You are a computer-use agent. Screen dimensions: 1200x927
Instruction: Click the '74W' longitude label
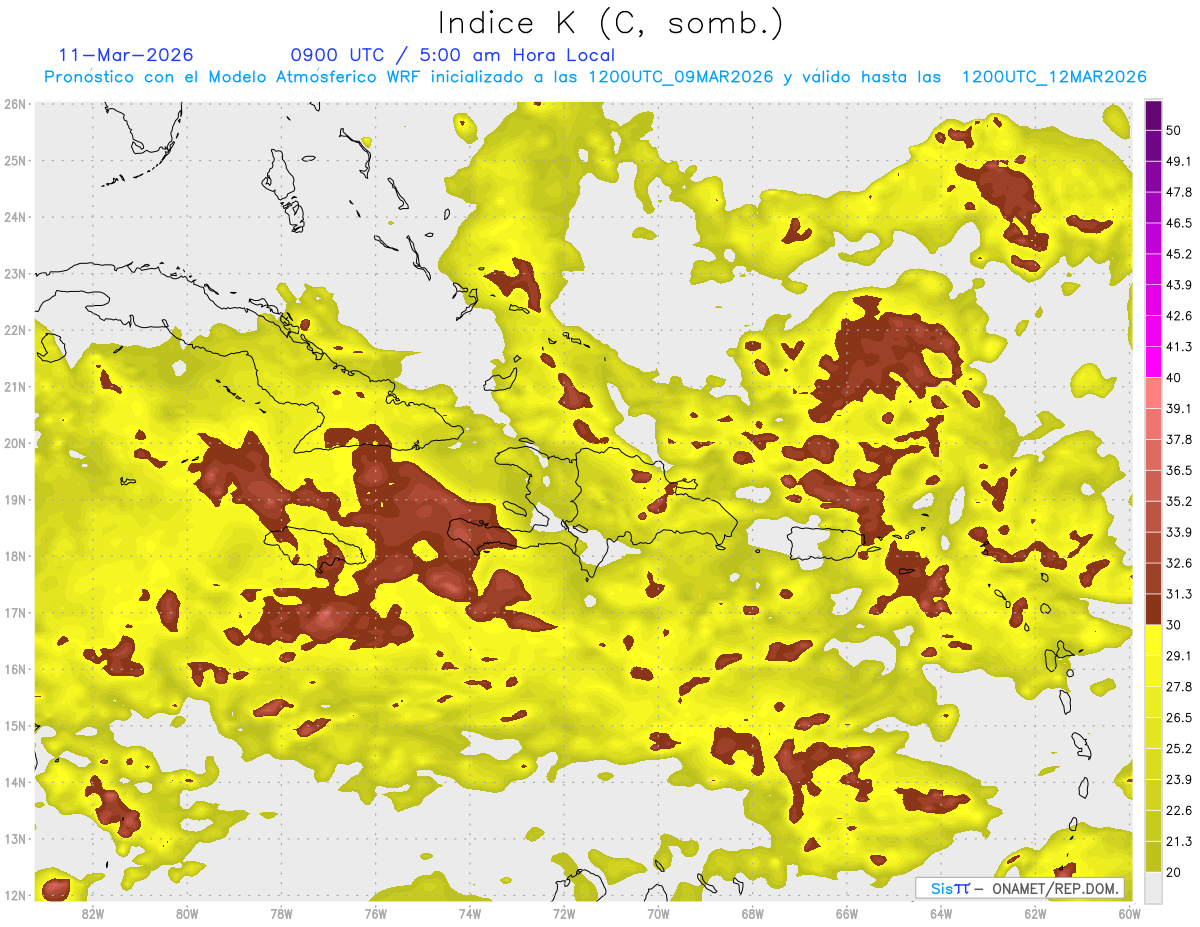coord(470,913)
